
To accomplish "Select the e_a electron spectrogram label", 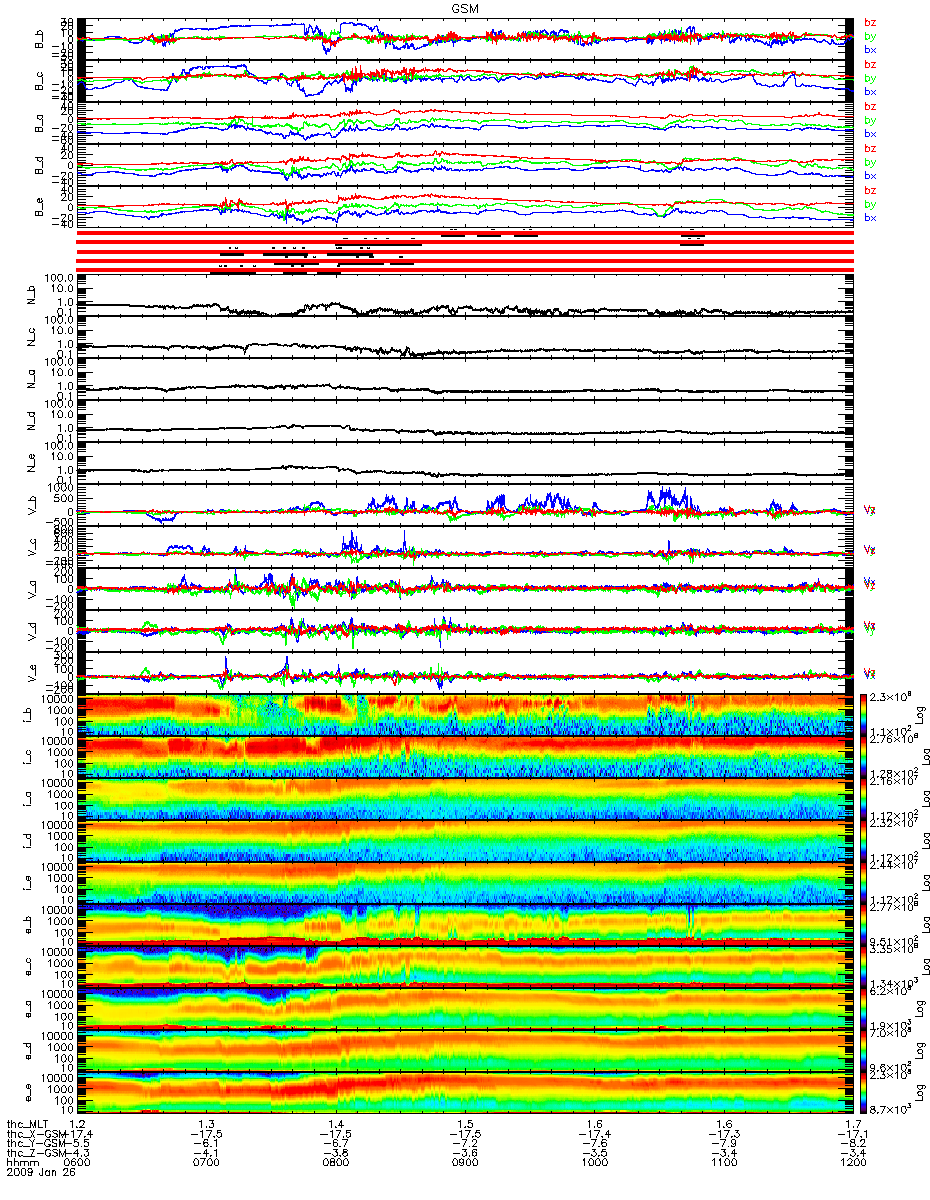I will (x=27, y=1010).
